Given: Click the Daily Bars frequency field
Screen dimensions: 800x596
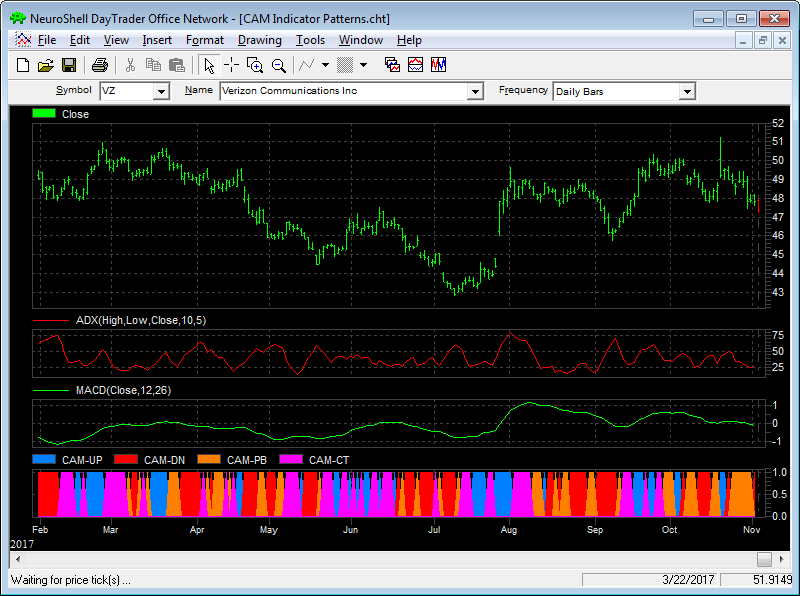Looking at the screenshot, I should pos(616,92).
